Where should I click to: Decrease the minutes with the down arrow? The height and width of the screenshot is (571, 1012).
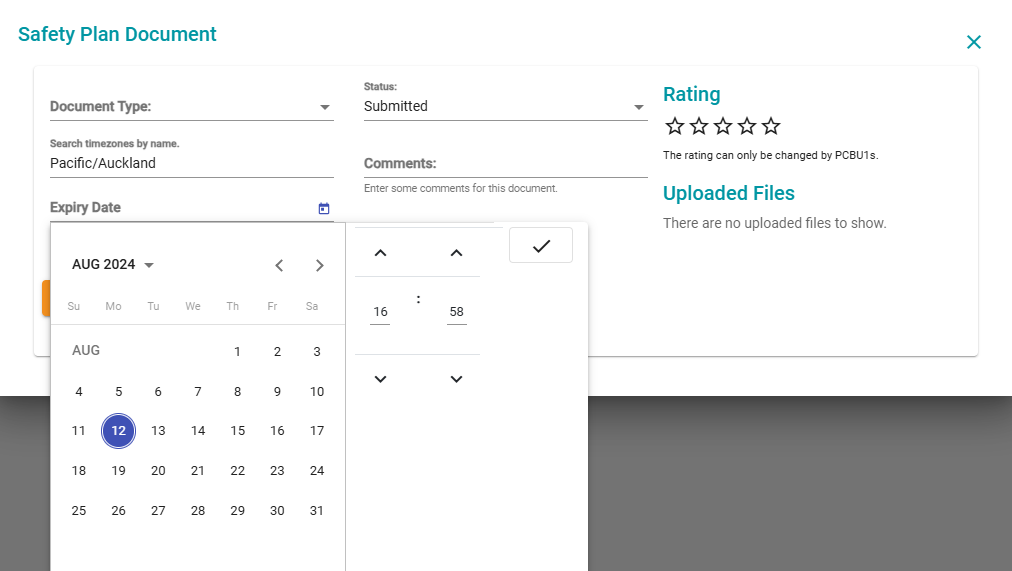(x=456, y=379)
